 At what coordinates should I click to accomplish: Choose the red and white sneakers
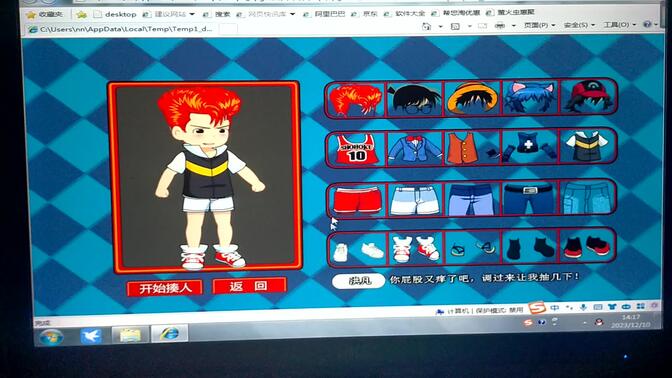[x=415, y=248]
